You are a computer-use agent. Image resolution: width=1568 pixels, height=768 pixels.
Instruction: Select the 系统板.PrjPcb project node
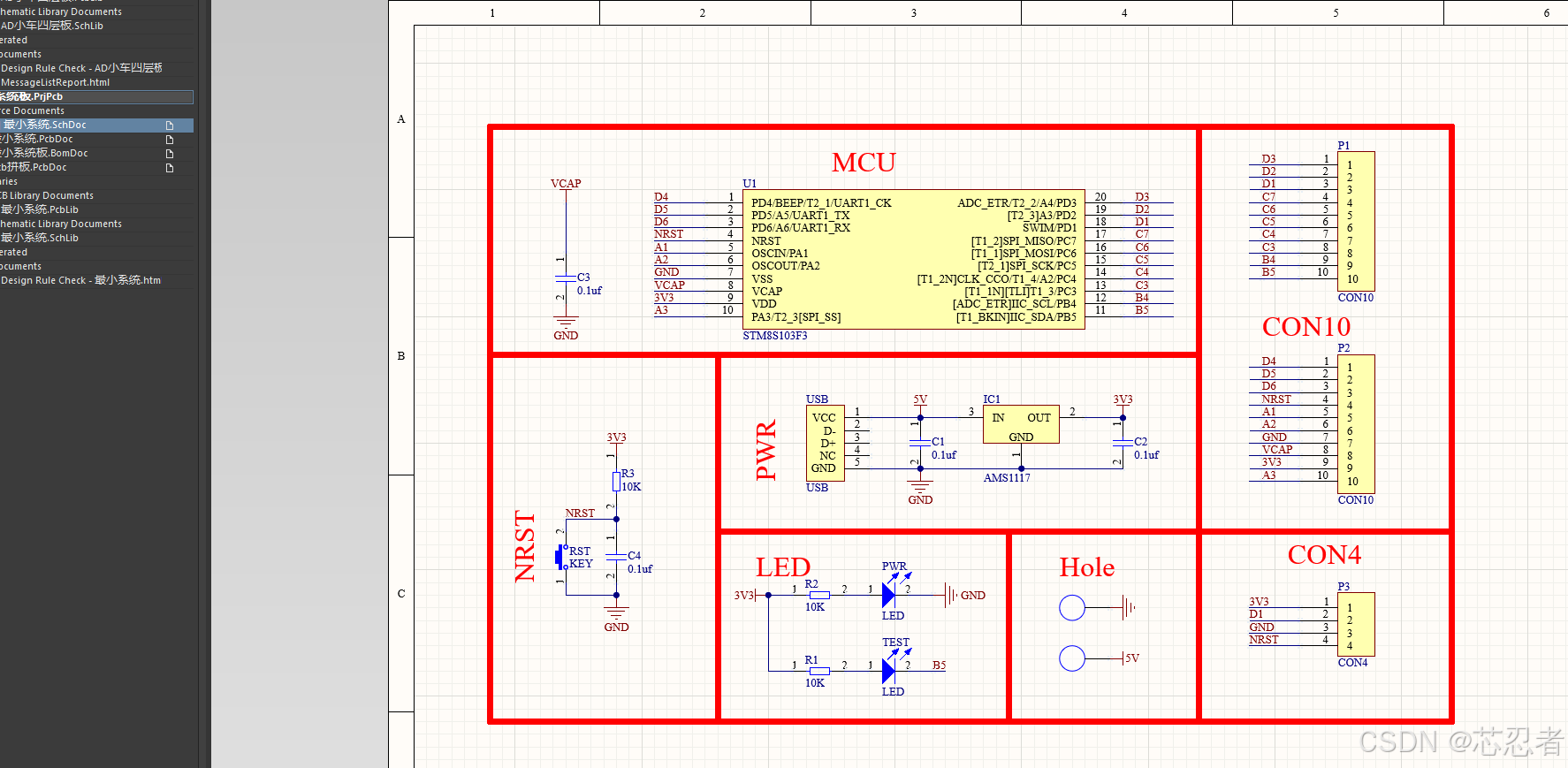pos(96,97)
